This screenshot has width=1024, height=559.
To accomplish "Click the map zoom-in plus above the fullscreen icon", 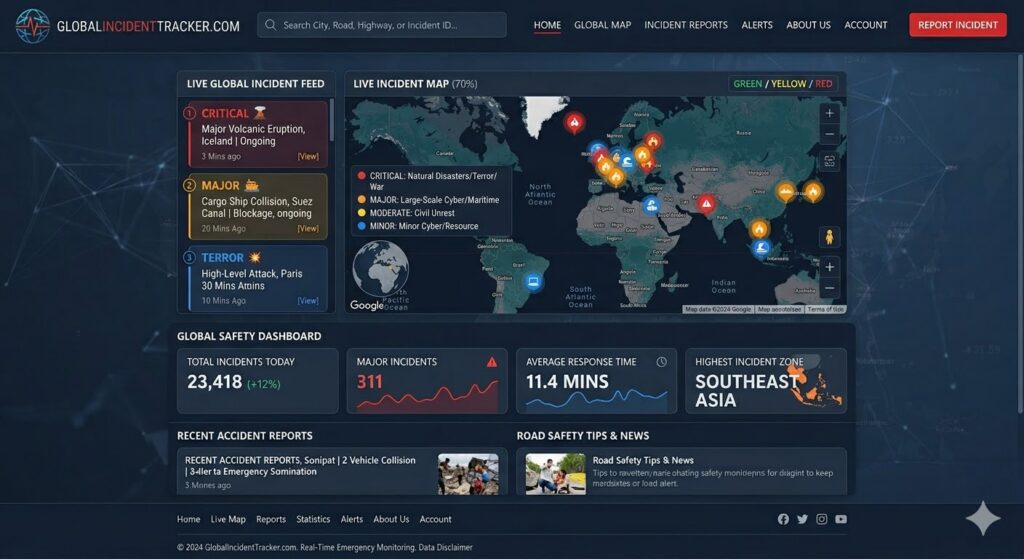I will click(829, 113).
